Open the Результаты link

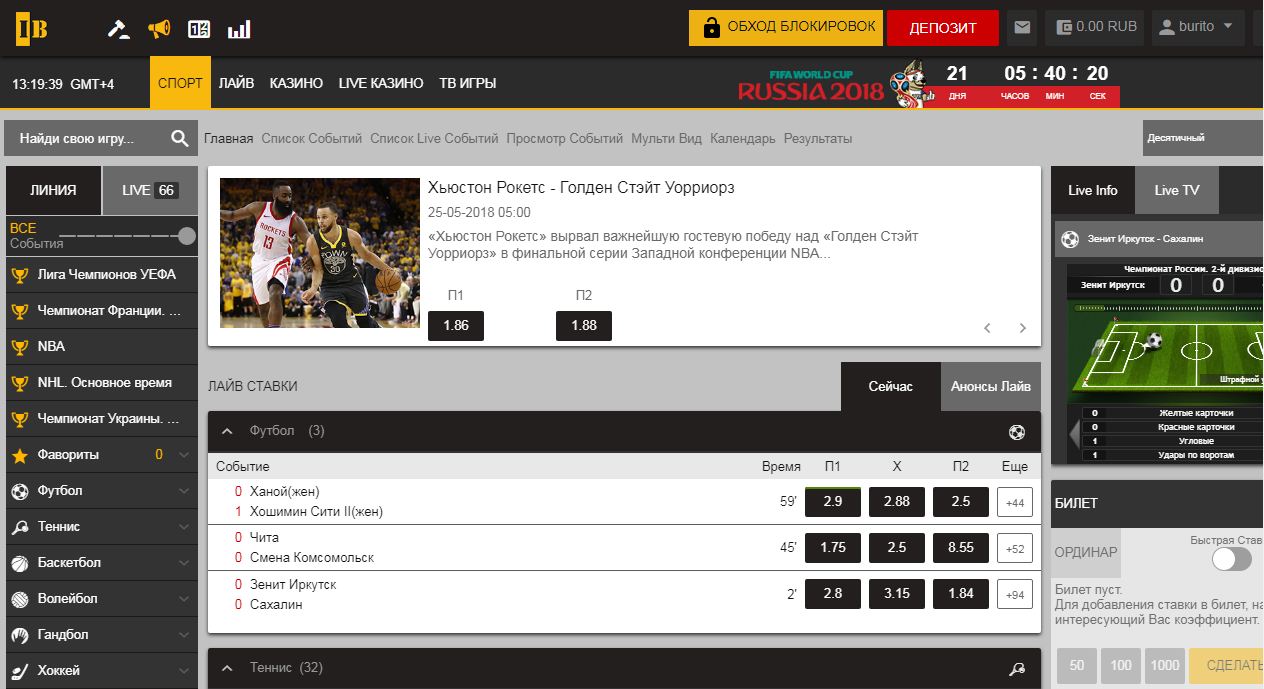(x=818, y=139)
